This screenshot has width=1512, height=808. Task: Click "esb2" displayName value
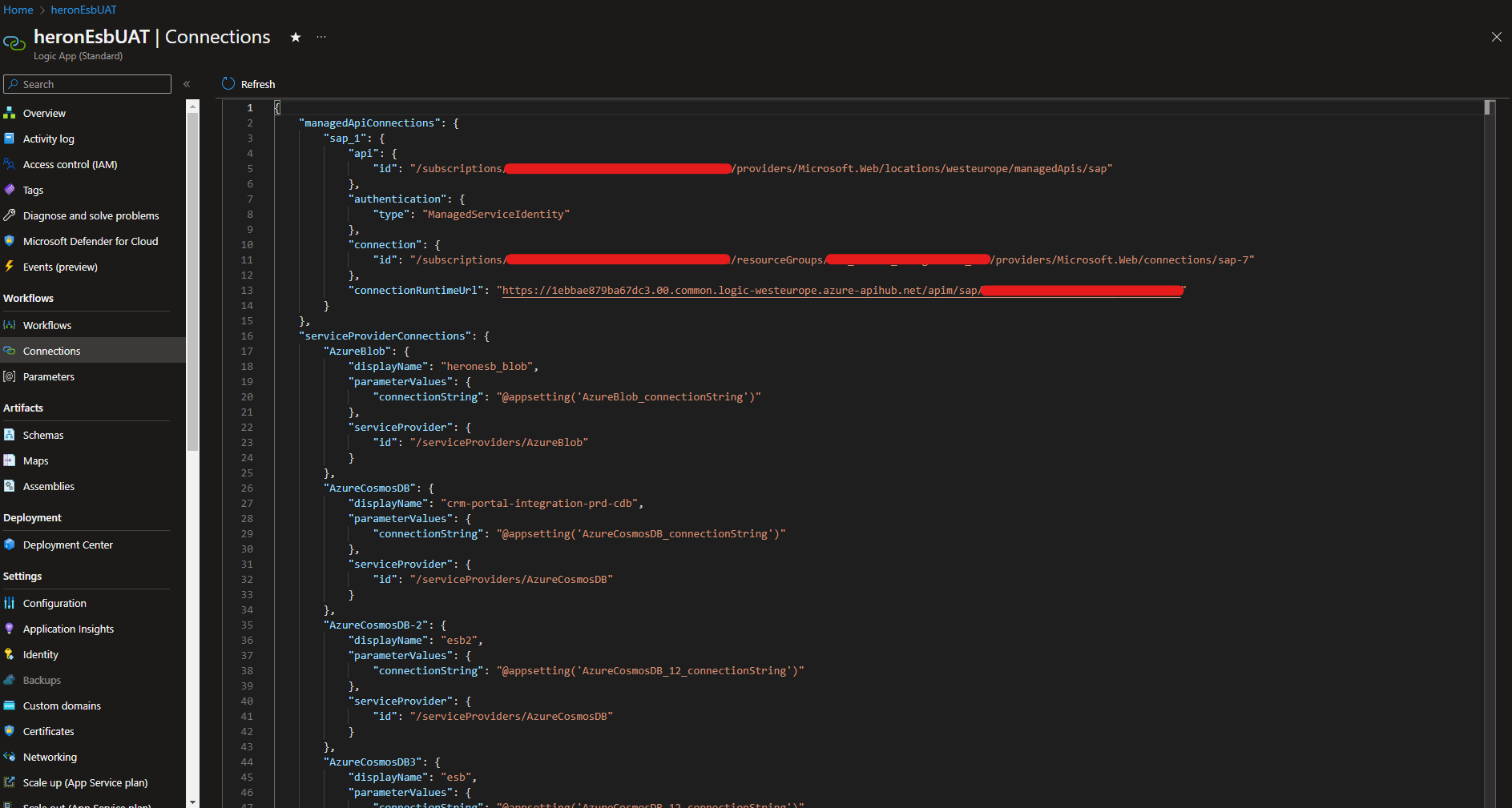click(459, 640)
